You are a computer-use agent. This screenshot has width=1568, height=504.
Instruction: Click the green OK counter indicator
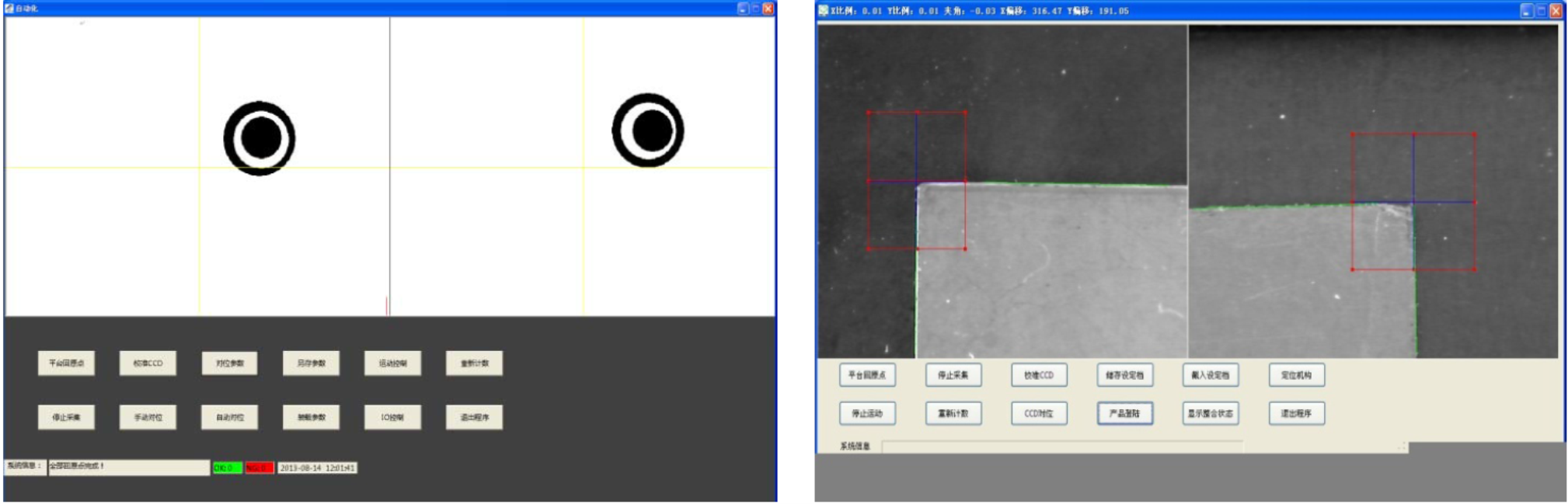click(227, 468)
